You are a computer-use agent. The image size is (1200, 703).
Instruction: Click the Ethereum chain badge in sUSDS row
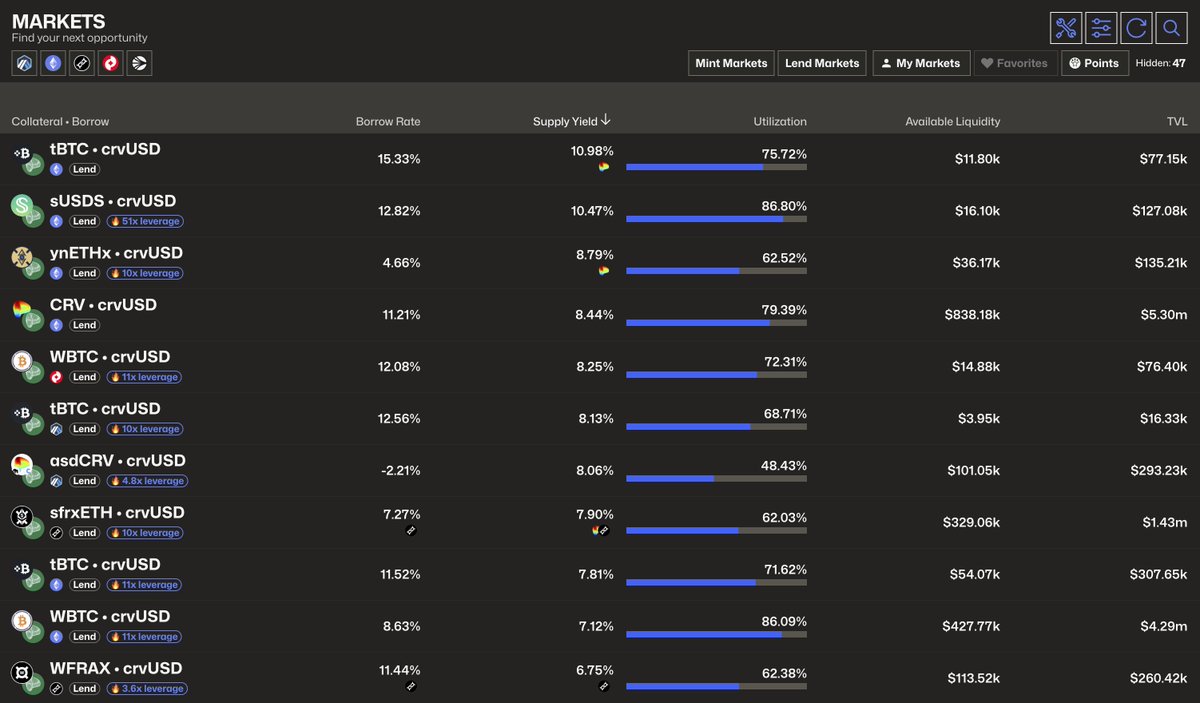(56, 221)
